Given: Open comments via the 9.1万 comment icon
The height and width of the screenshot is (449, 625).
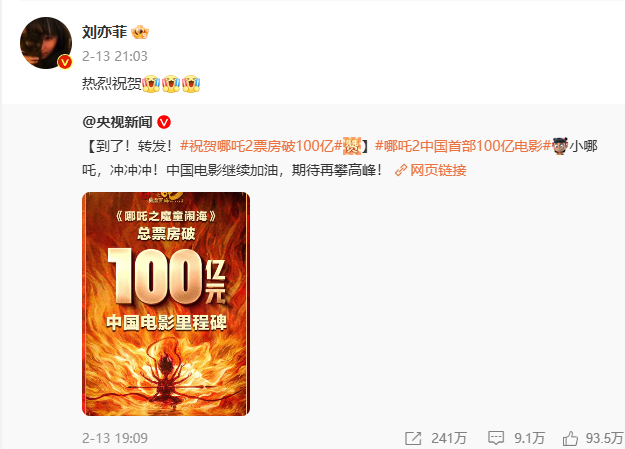Looking at the screenshot, I should pyautogui.click(x=496, y=438).
